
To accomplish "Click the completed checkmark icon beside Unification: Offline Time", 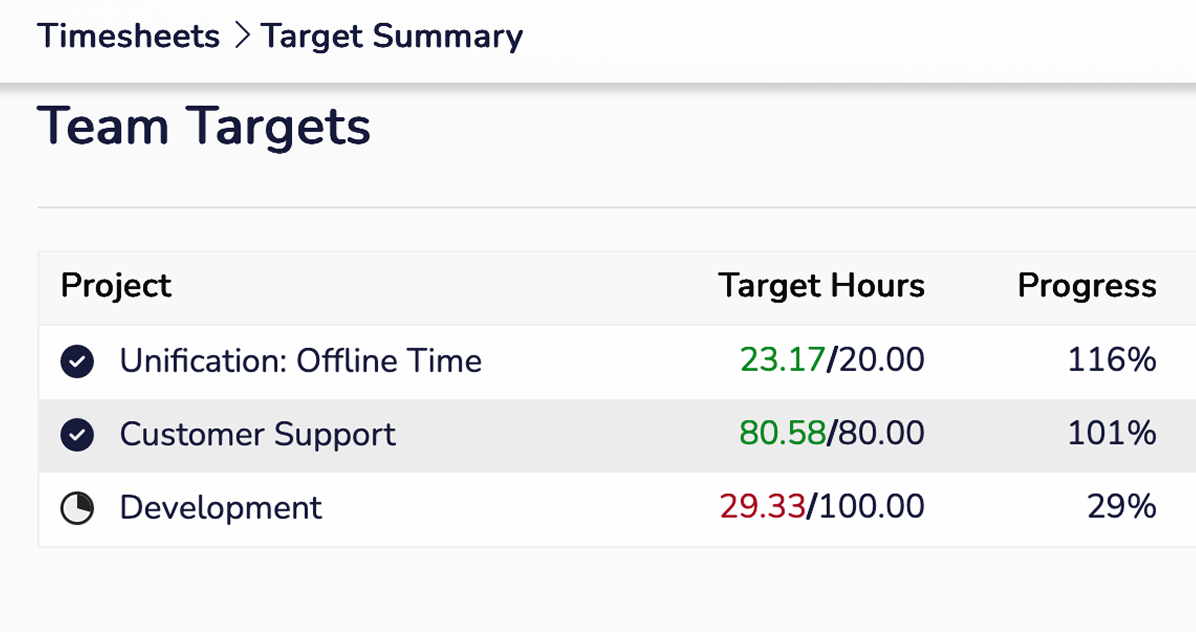I will pyautogui.click(x=77, y=361).
